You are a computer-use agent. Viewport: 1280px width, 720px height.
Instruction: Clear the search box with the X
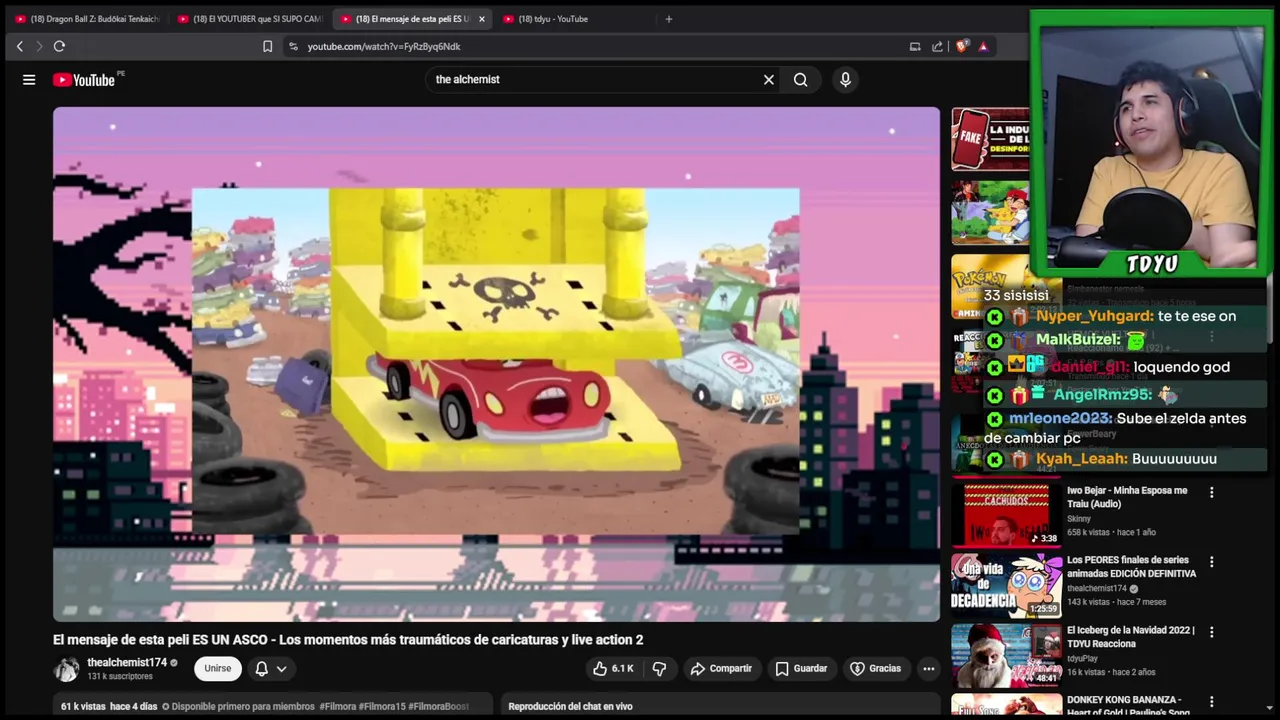[x=769, y=80]
